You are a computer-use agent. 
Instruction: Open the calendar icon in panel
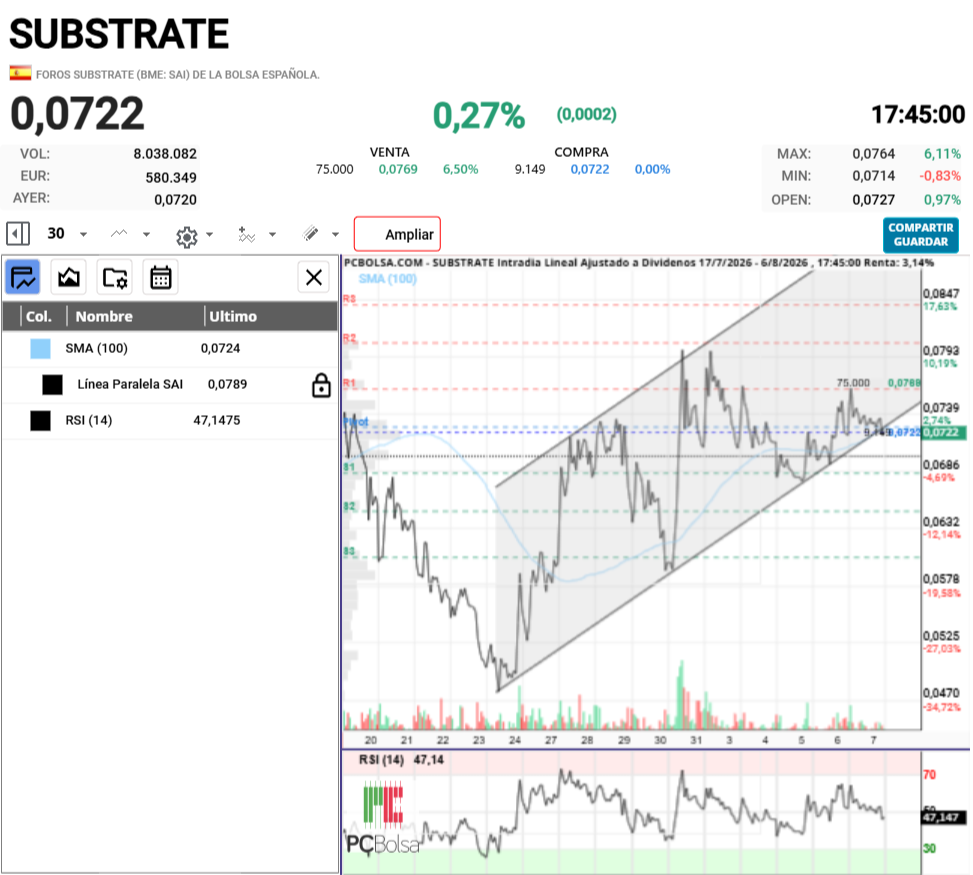(x=161, y=277)
